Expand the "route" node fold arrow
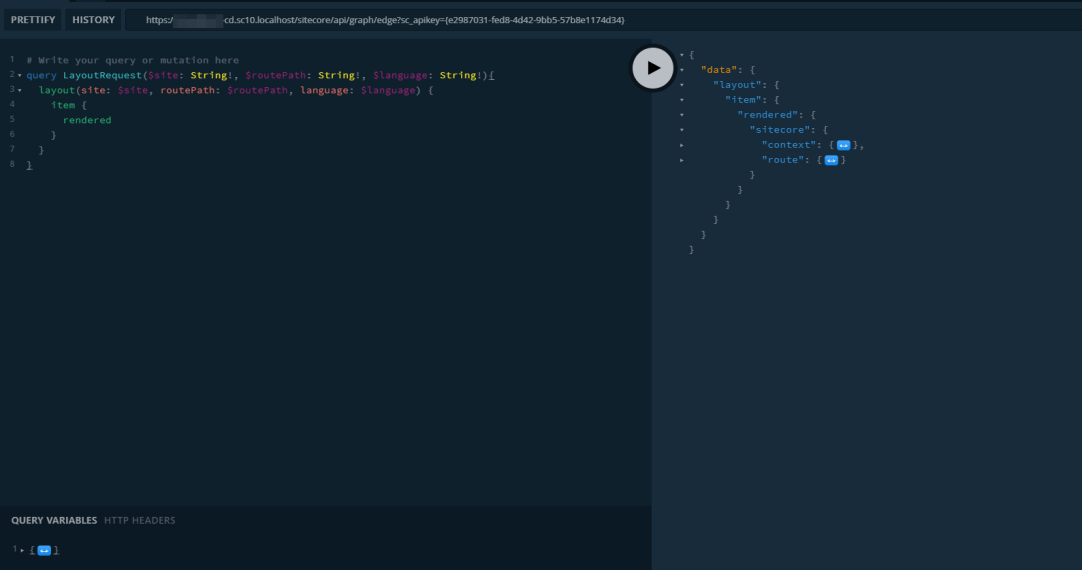The width and height of the screenshot is (1082, 570). (x=681, y=160)
